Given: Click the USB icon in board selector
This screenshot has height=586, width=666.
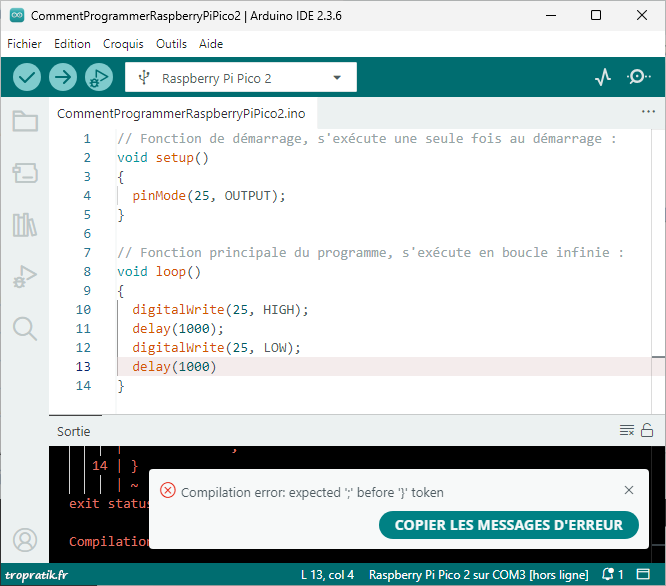Looking at the screenshot, I should tap(144, 77).
